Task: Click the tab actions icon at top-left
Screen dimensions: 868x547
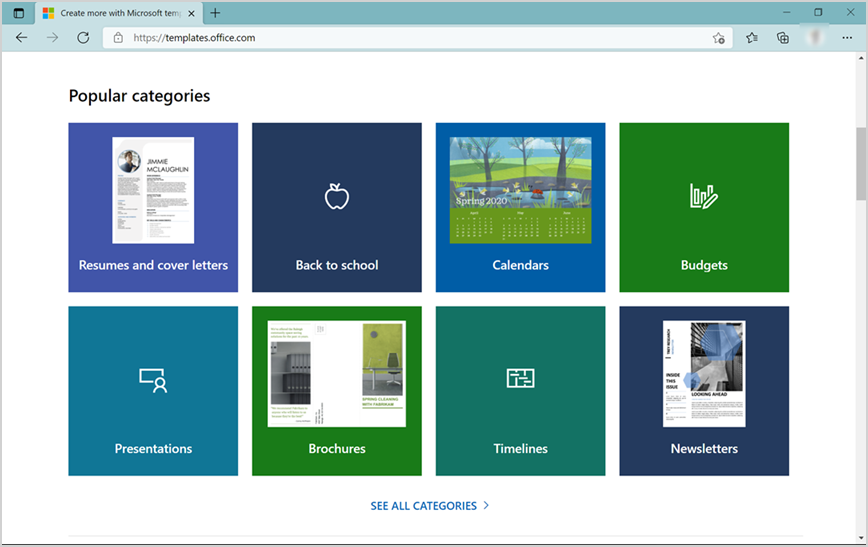Action: [x=18, y=13]
